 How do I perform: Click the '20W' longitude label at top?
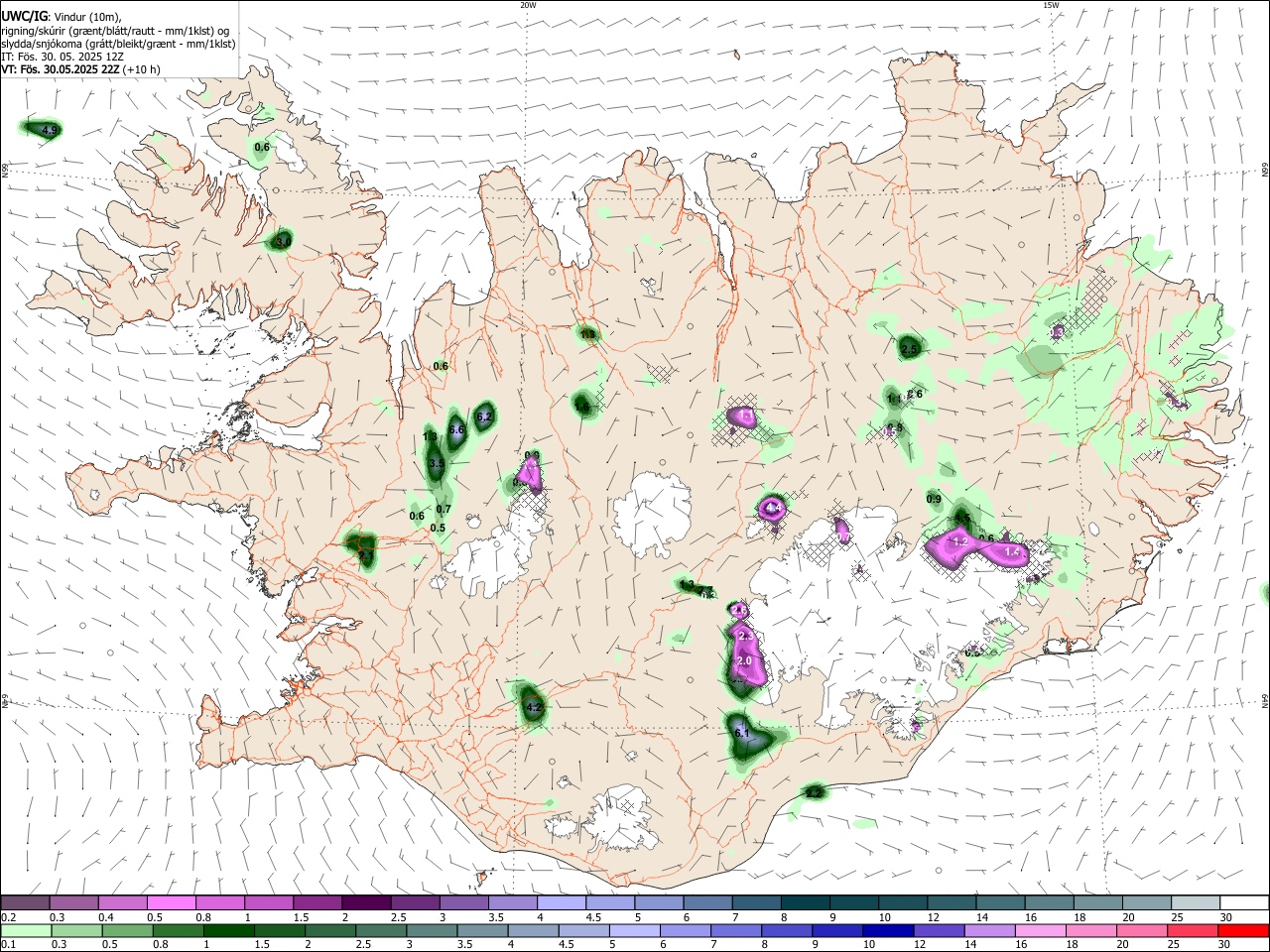pos(528,5)
